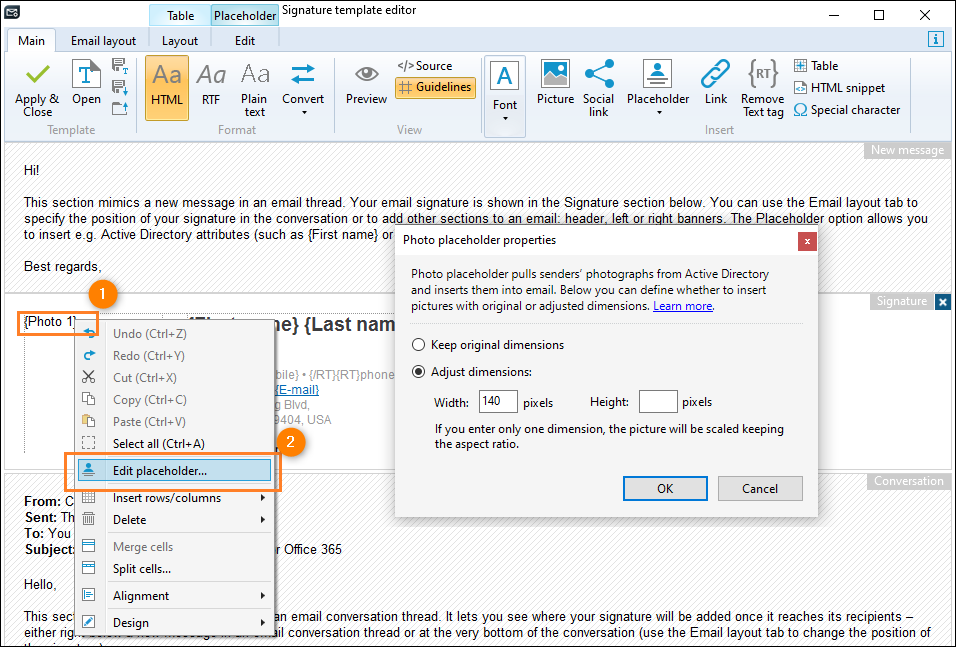The height and width of the screenshot is (647, 956).
Task: Open the Font dropdown
Action: [x=505, y=96]
